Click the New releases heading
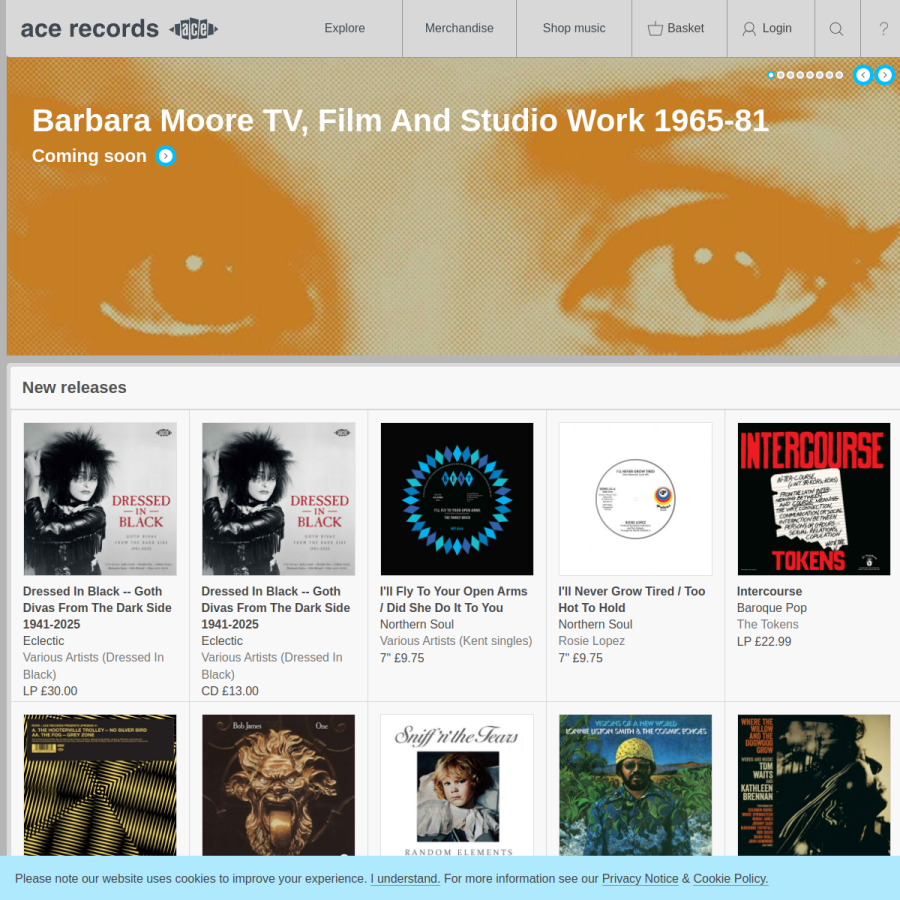 (74, 387)
